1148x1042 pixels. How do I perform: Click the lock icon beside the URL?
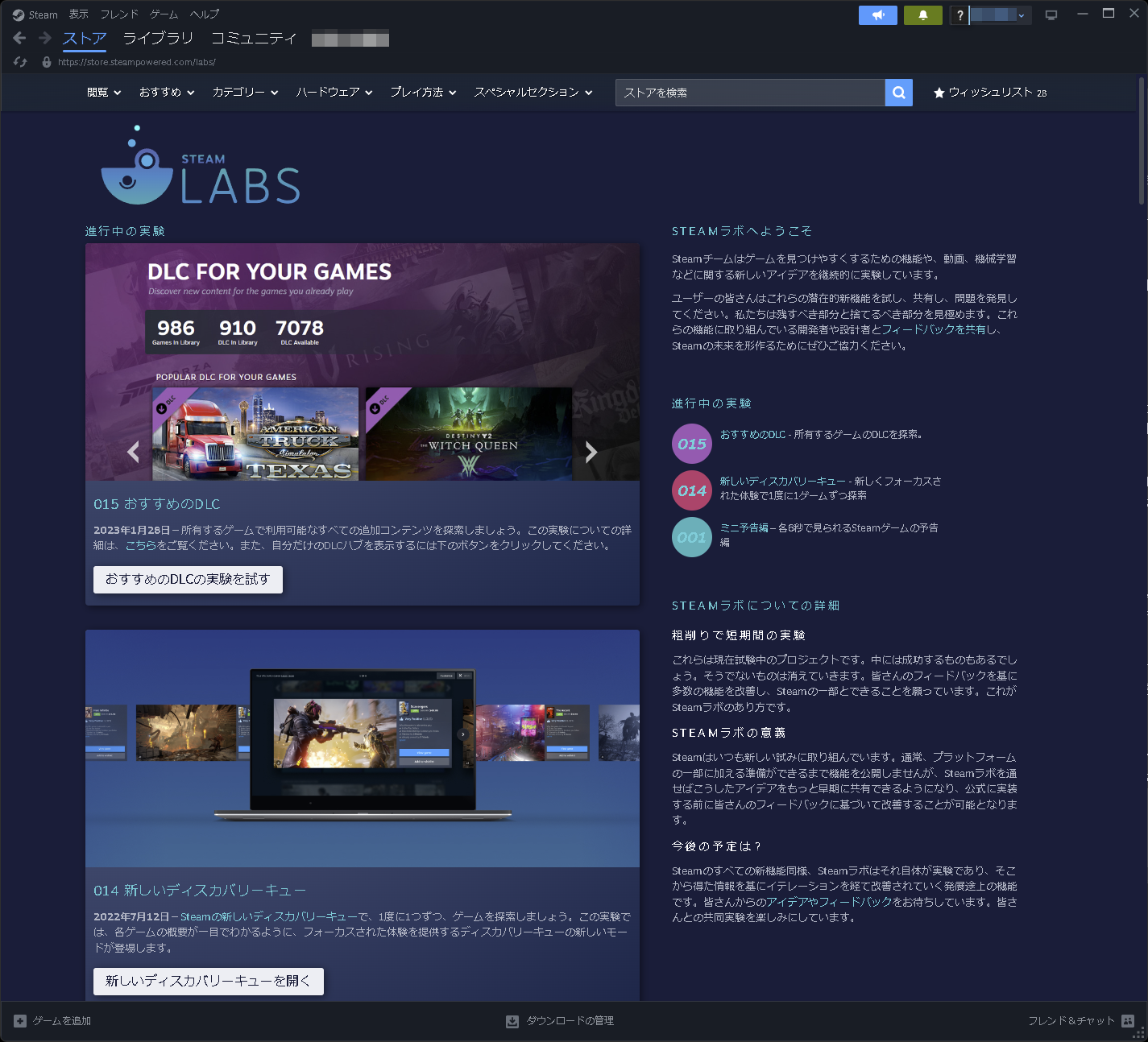47,62
